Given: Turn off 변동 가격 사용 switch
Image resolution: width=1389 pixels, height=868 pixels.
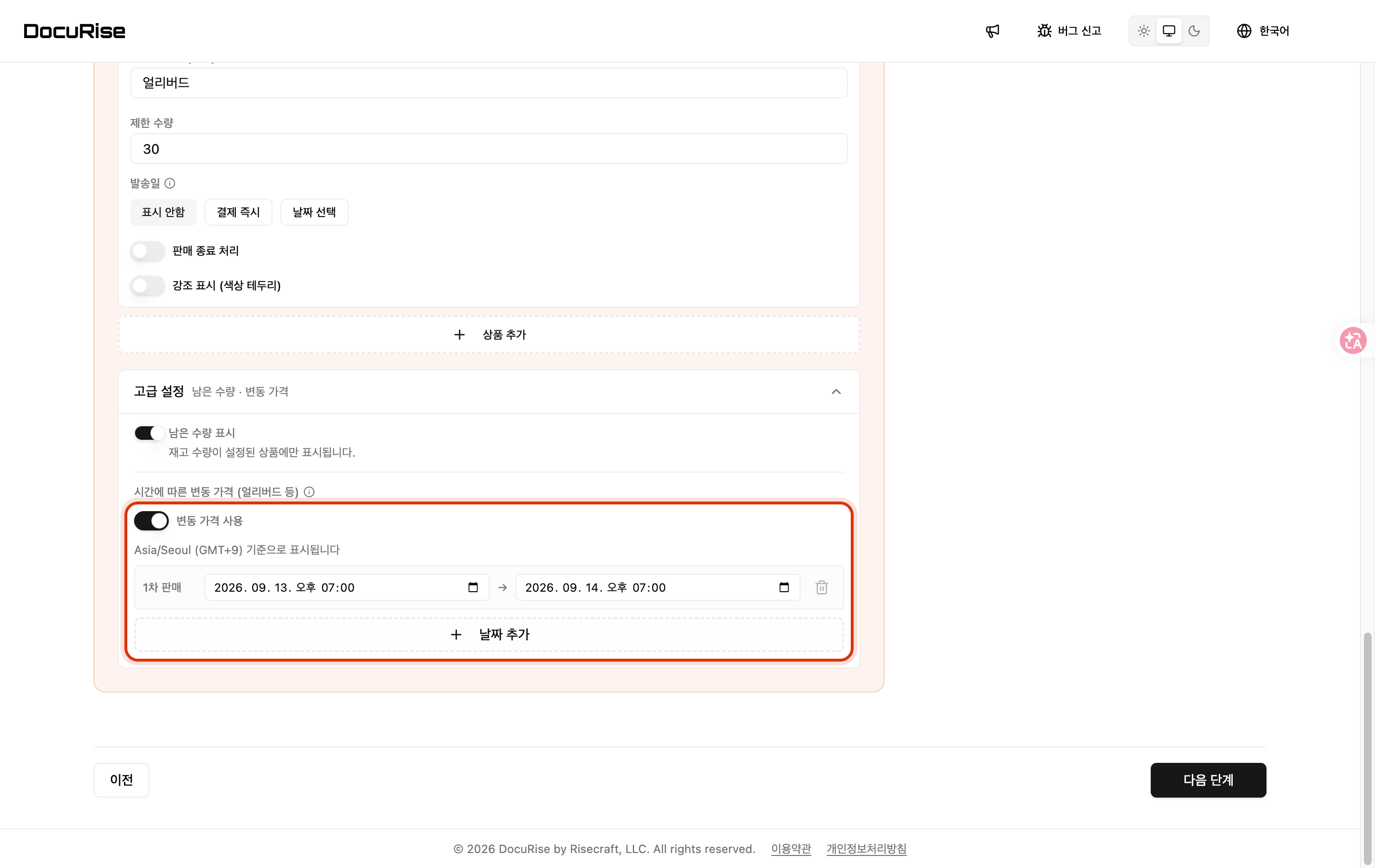Looking at the screenshot, I should 151,521.
